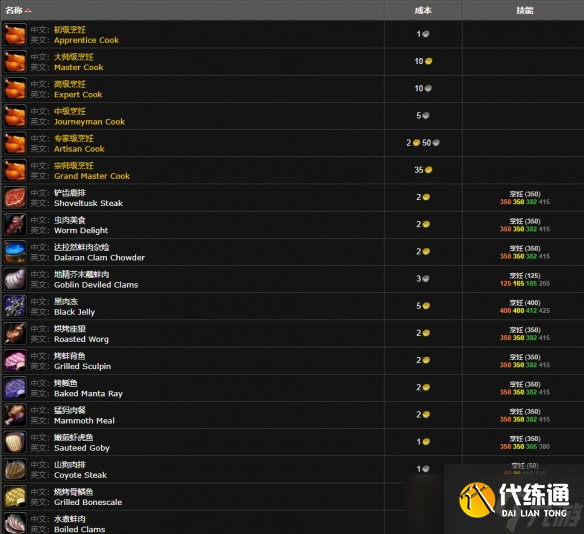This screenshot has height=534, width=584.
Task: Click the 2 gold 50 silver cost for Artisan Cook
Action: [x=423, y=143]
